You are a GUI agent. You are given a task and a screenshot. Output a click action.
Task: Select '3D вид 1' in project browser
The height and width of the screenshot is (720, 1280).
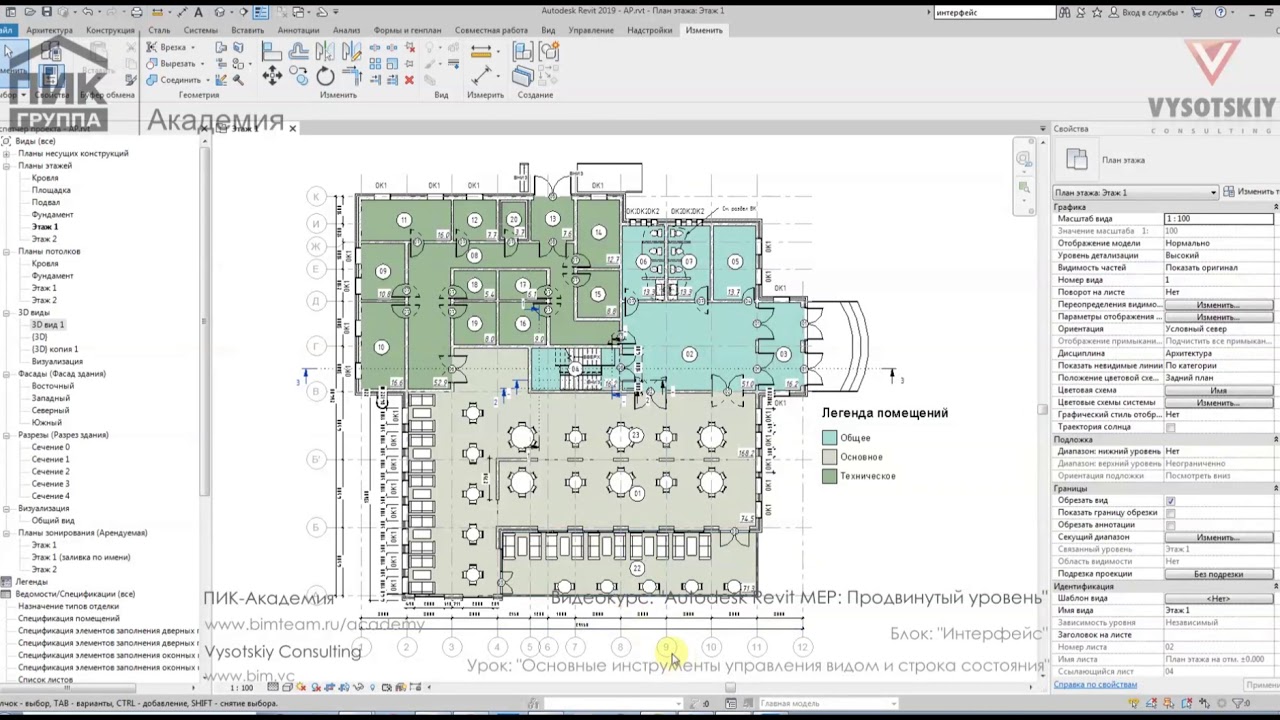pyautogui.click(x=47, y=325)
